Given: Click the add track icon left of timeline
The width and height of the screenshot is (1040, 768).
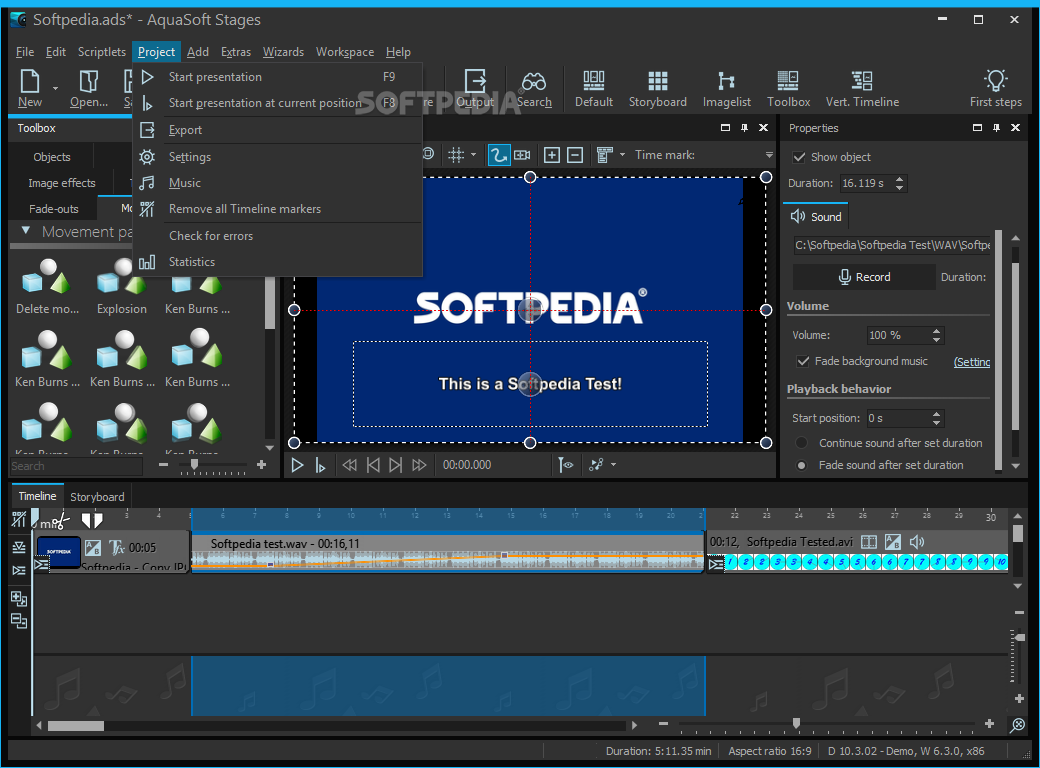Looking at the screenshot, I should (x=19, y=599).
